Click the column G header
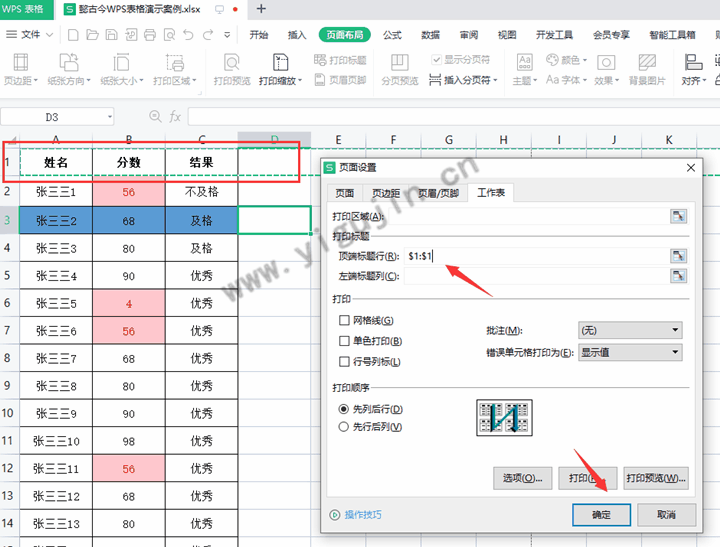 coord(449,140)
